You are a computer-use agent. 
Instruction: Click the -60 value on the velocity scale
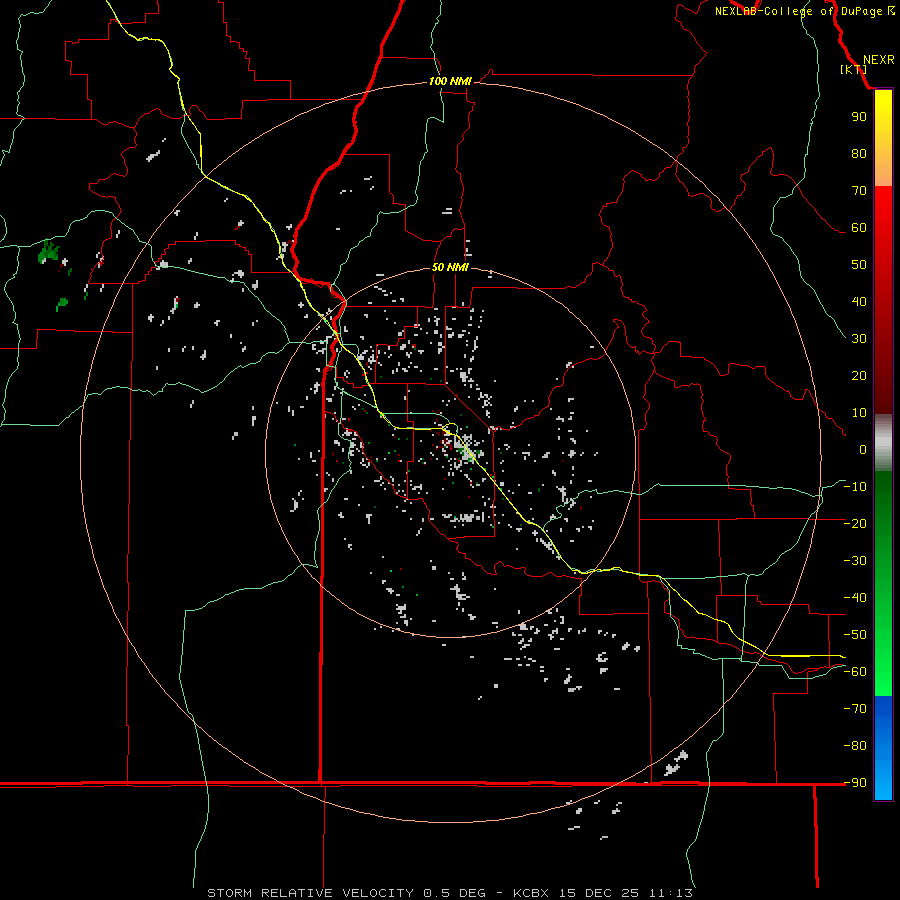855,672
